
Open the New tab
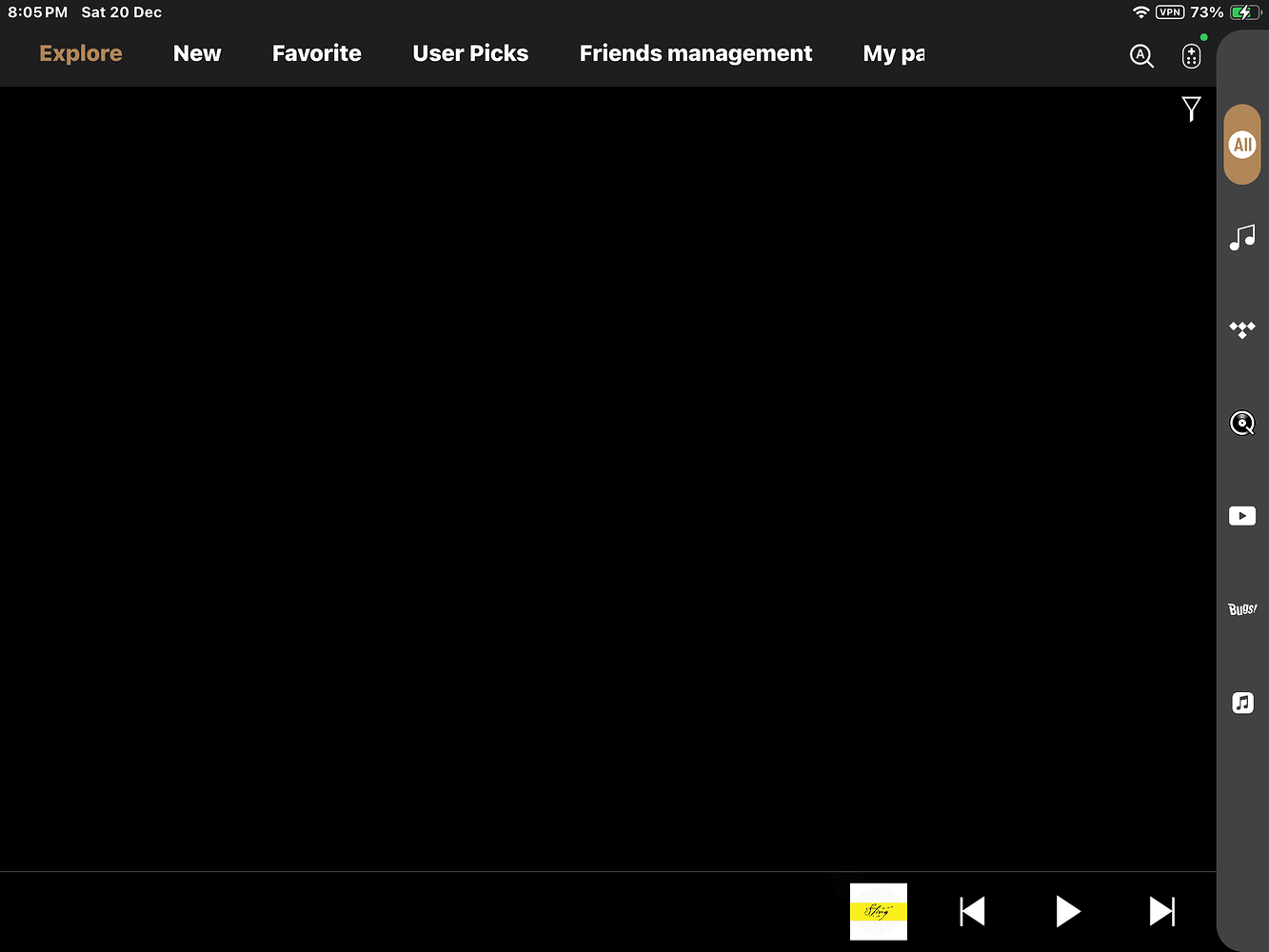pyautogui.click(x=197, y=53)
